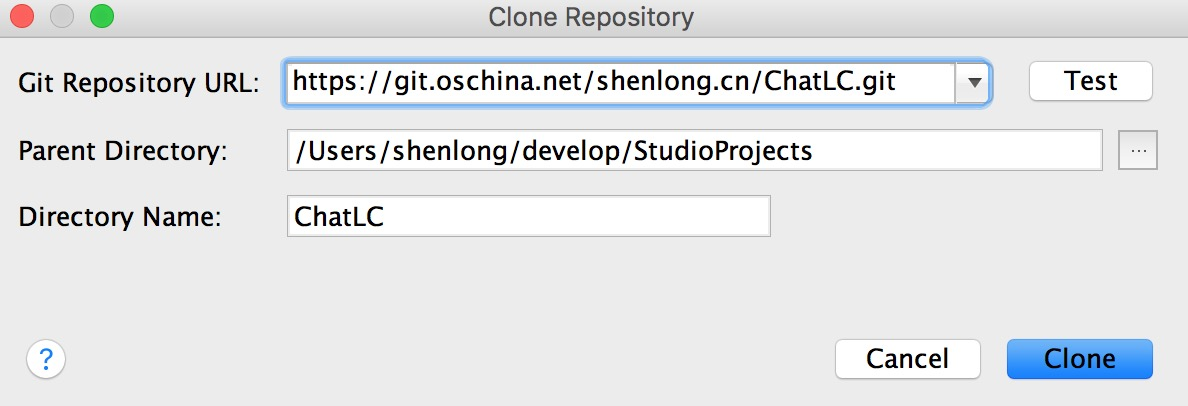This screenshot has height=406, width=1188.
Task: Focus the Git Repository URL field
Action: [x=620, y=82]
